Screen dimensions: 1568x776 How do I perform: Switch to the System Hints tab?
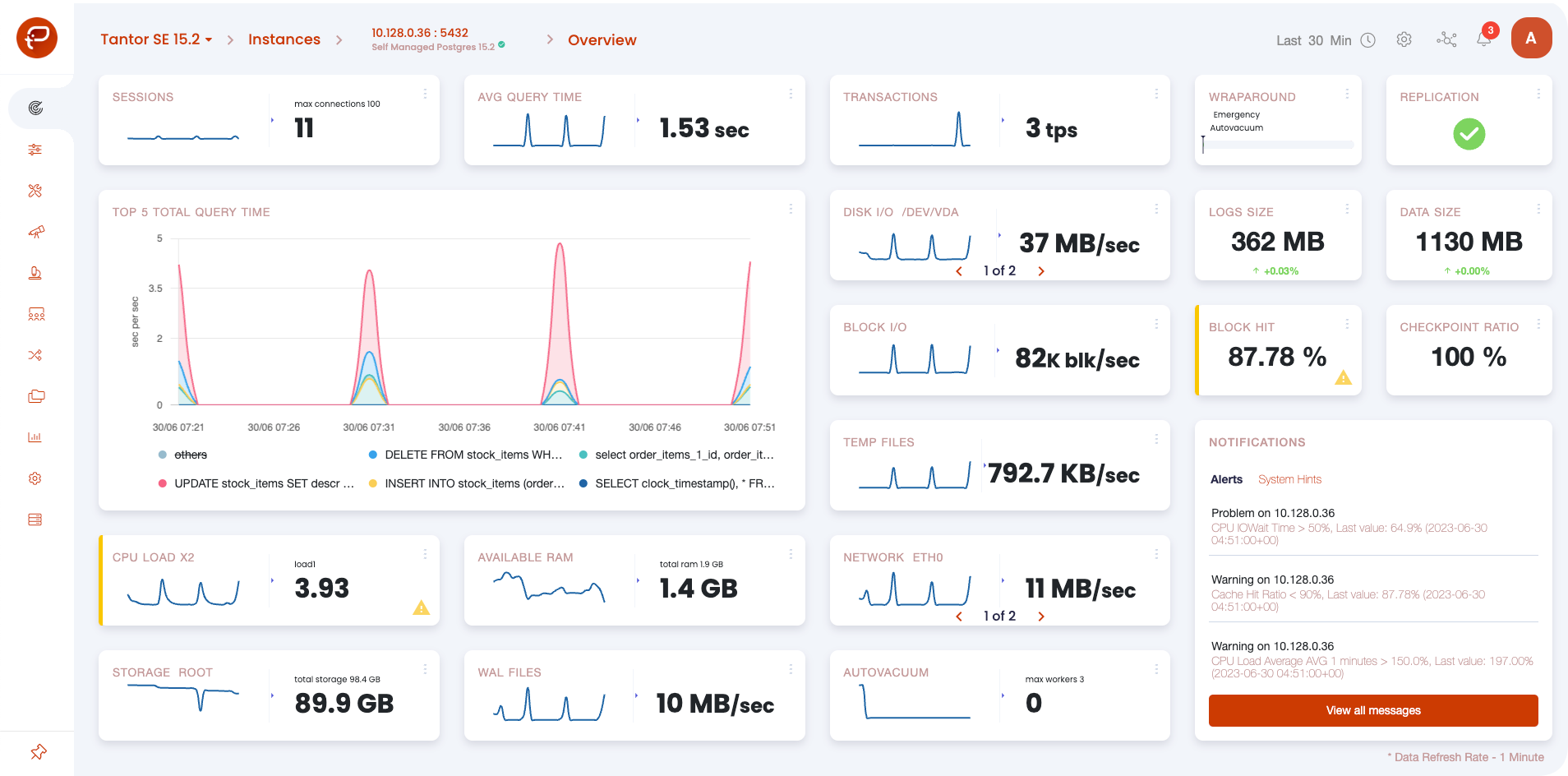pyautogui.click(x=1289, y=479)
